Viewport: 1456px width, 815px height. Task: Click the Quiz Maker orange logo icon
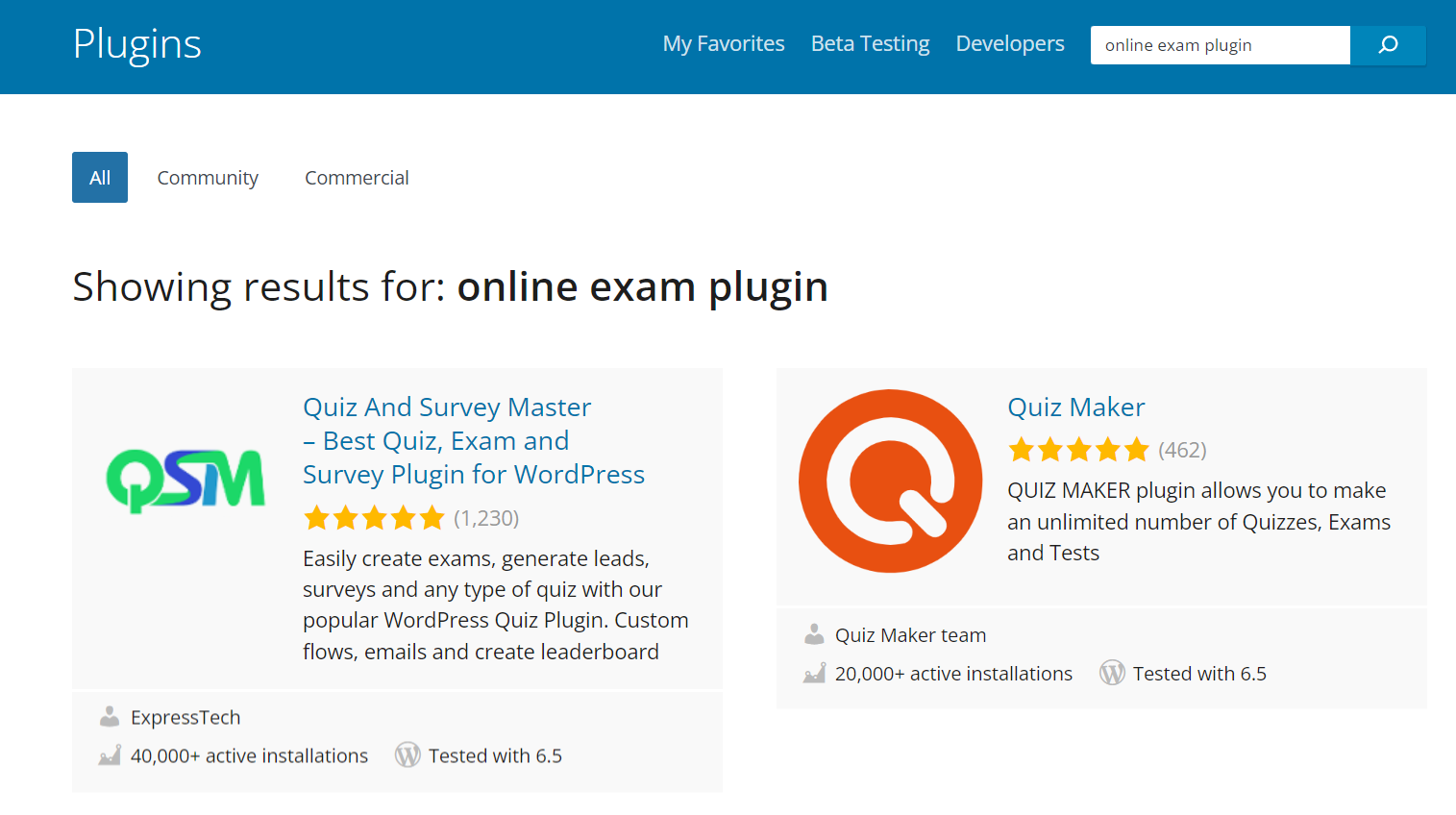point(889,481)
